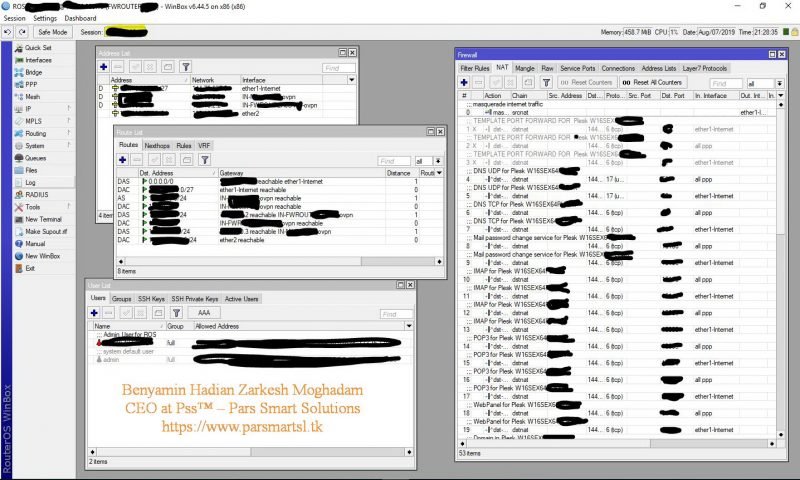Open column selector dropdown in Address List
This screenshot has height=480, width=800.
click(349, 79)
